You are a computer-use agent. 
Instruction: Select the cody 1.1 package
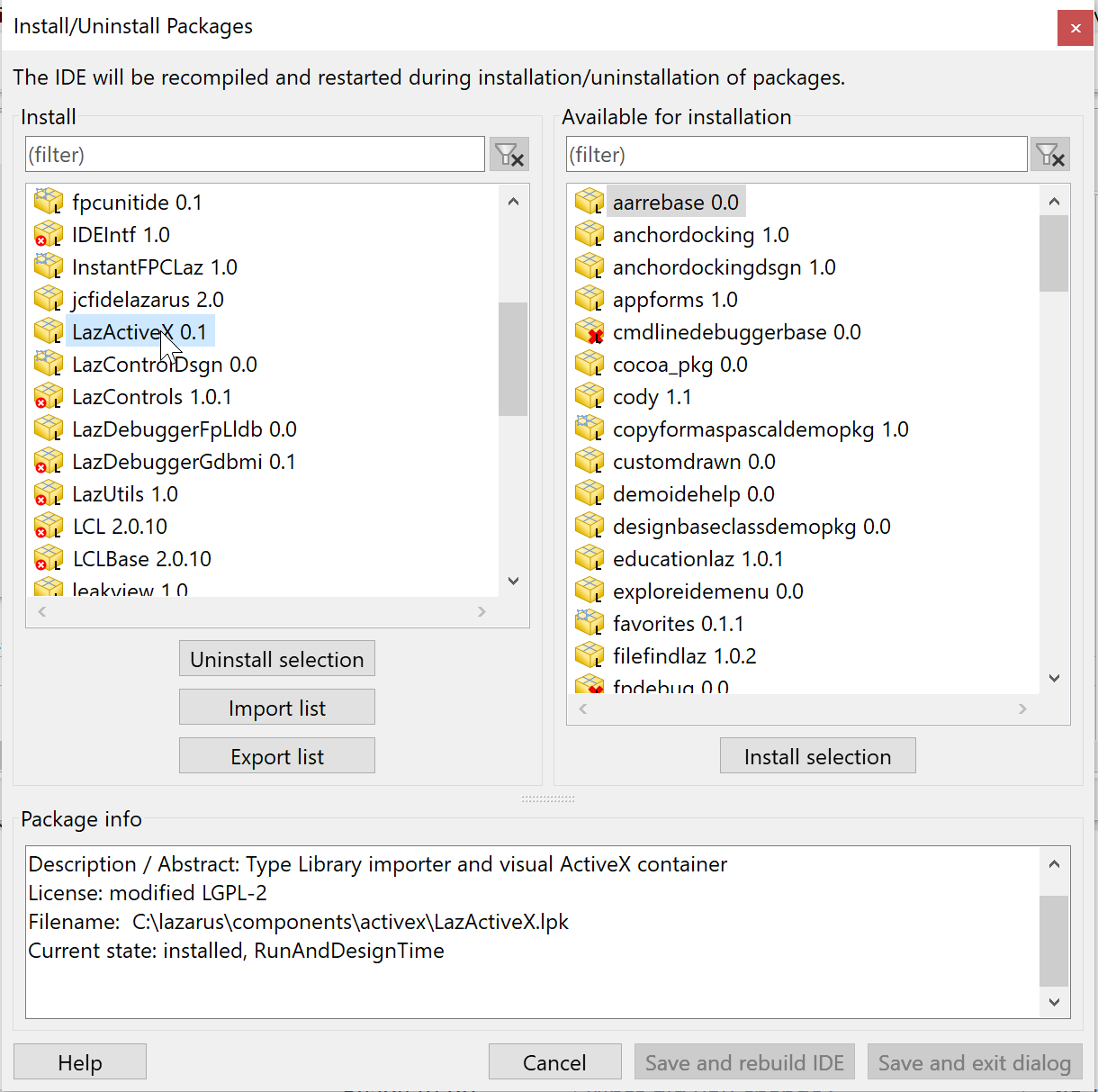(652, 397)
